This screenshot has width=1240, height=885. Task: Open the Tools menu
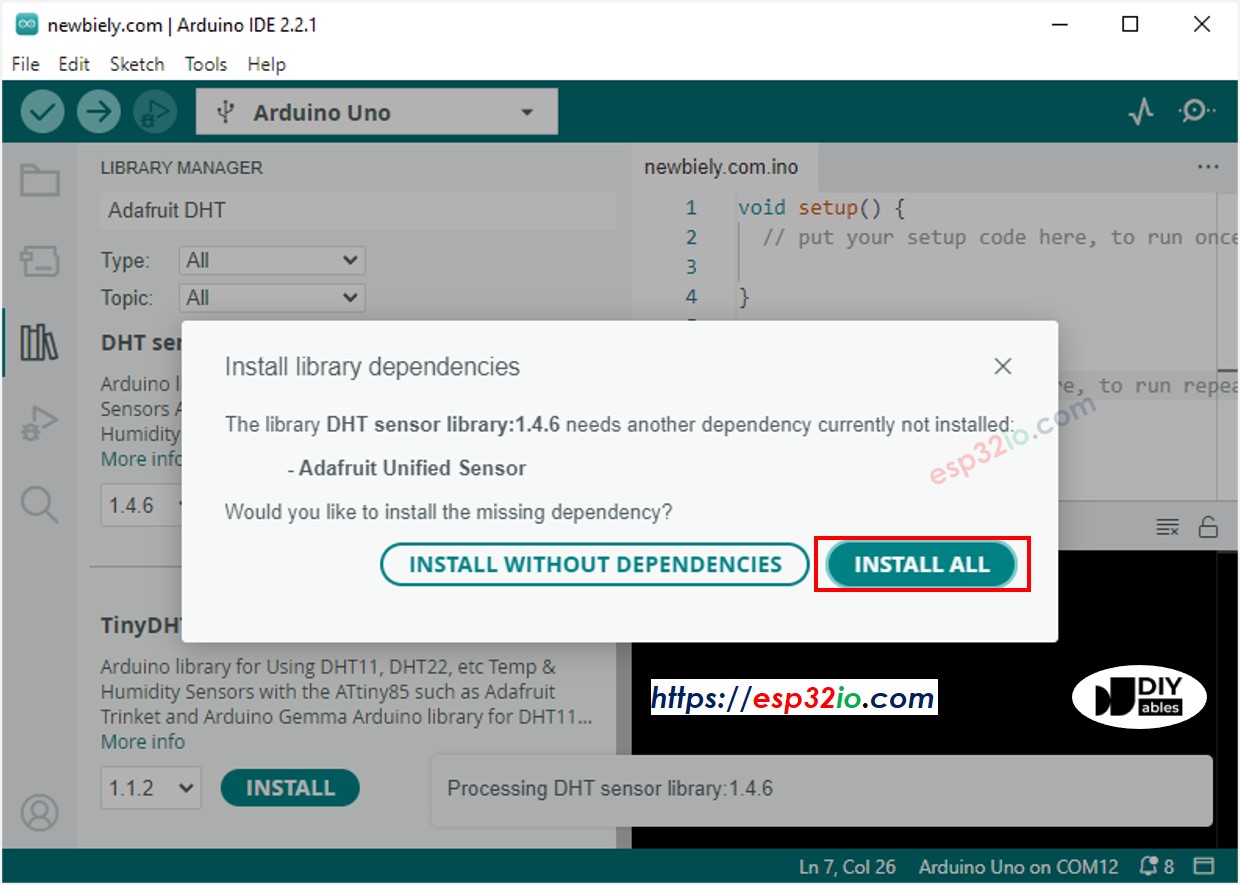205,64
